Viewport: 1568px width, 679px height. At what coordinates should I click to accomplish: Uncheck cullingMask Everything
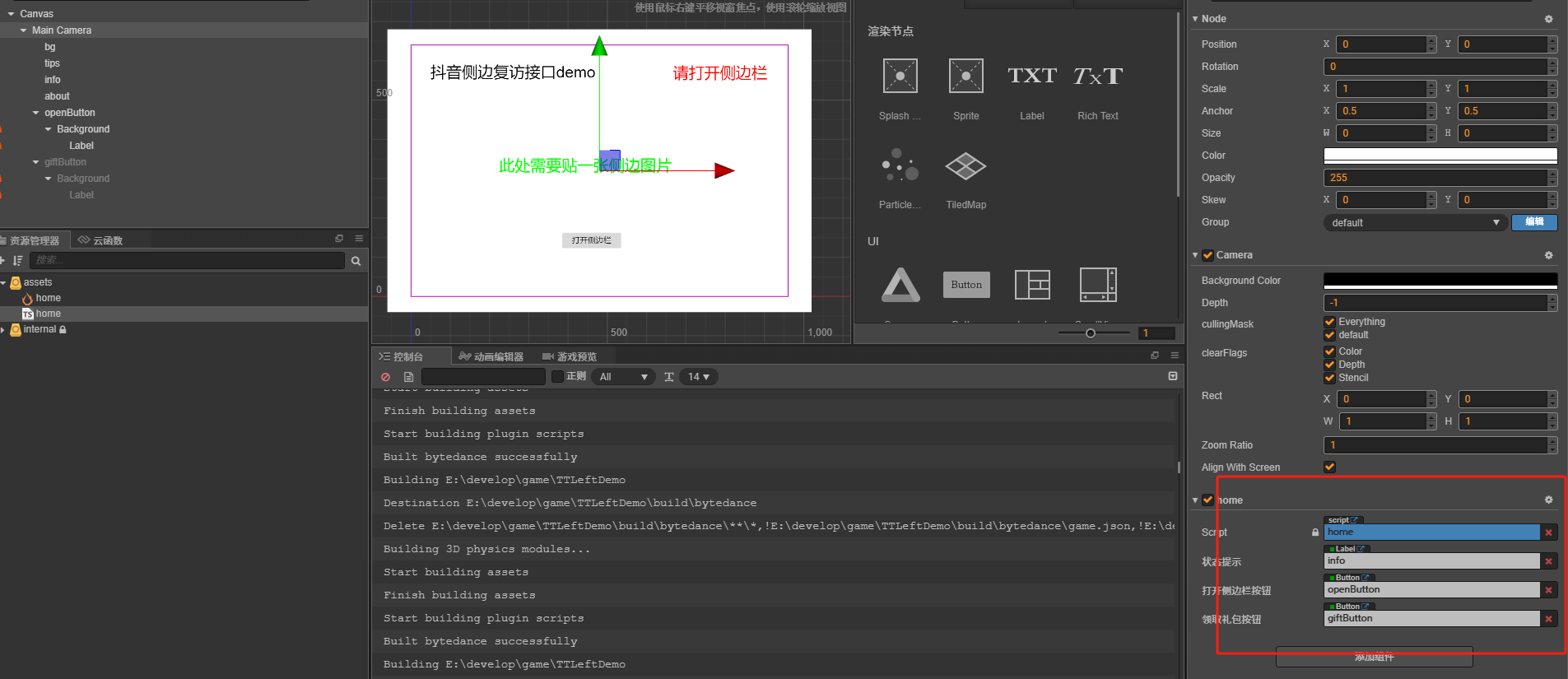coord(1329,322)
